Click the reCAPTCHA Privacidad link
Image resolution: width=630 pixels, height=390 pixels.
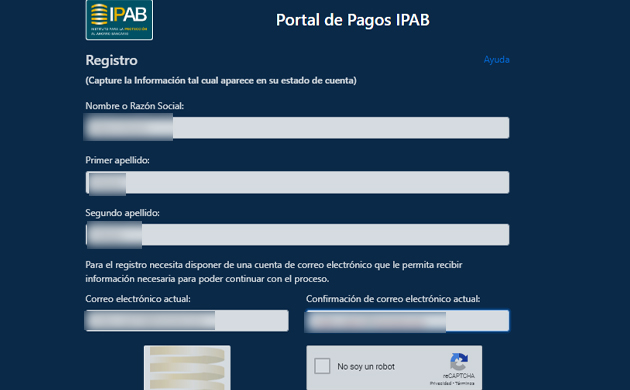tap(441, 383)
